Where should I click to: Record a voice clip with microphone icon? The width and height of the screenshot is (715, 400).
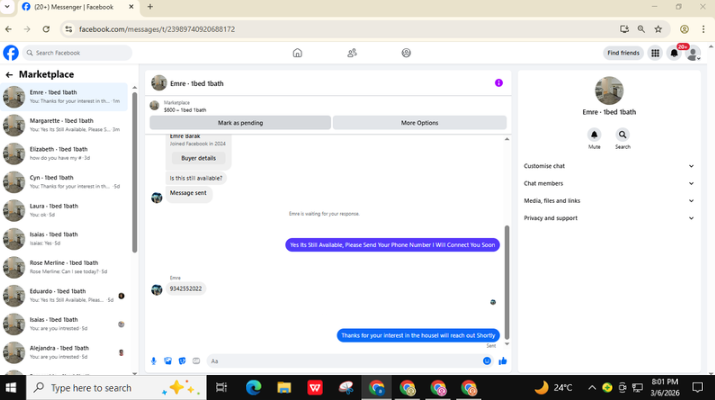point(154,361)
